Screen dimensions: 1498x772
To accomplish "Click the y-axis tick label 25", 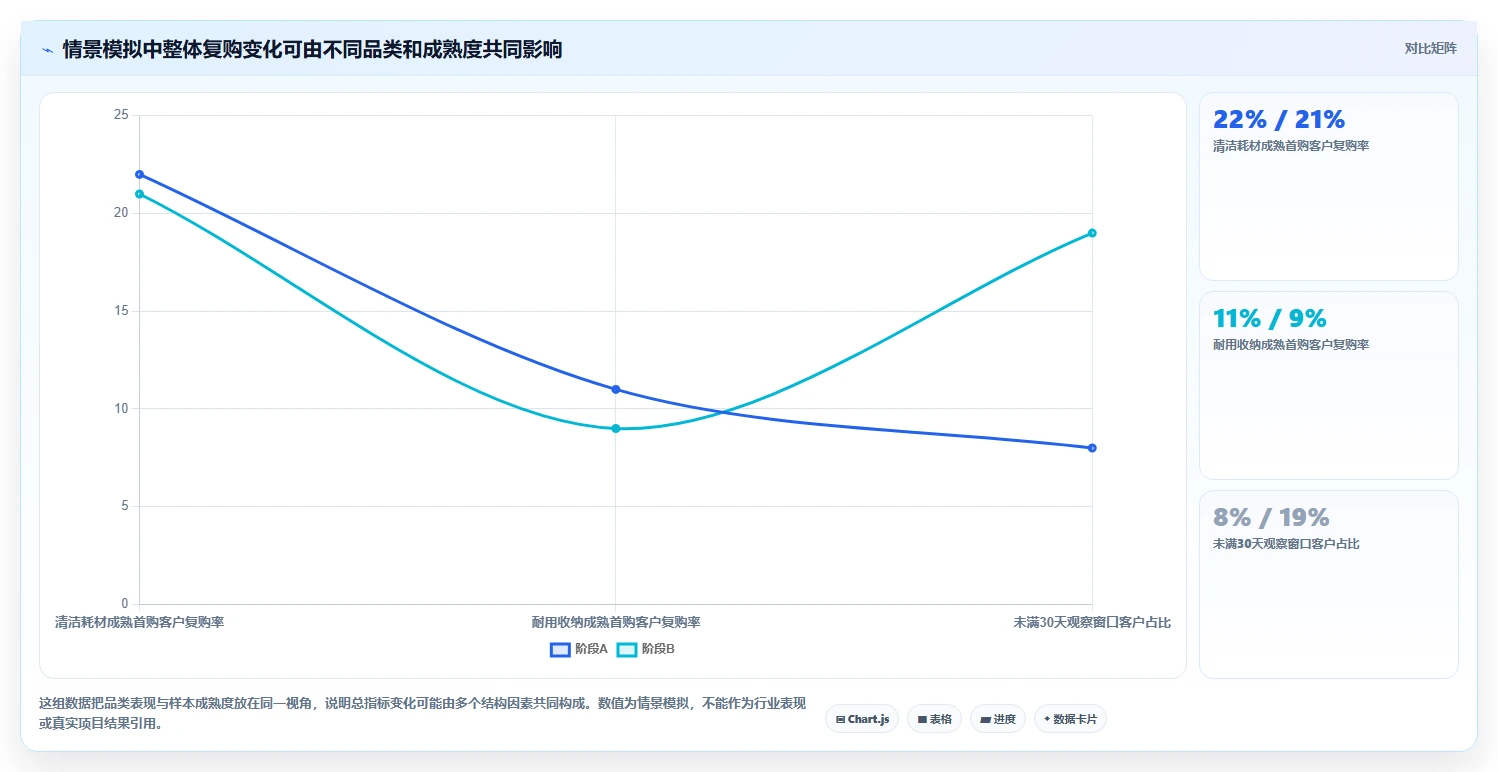I will point(121,115).
